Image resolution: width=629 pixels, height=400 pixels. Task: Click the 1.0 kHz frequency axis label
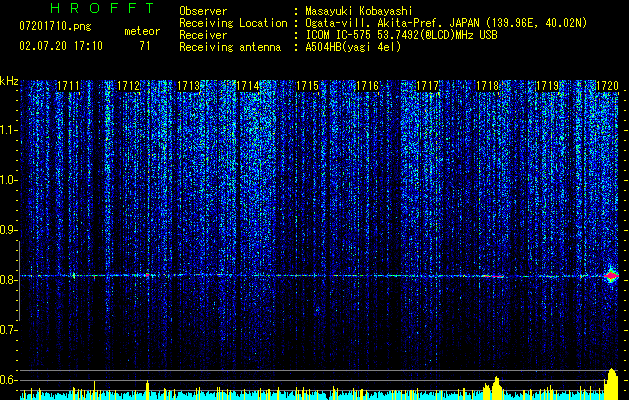[9, 180]
